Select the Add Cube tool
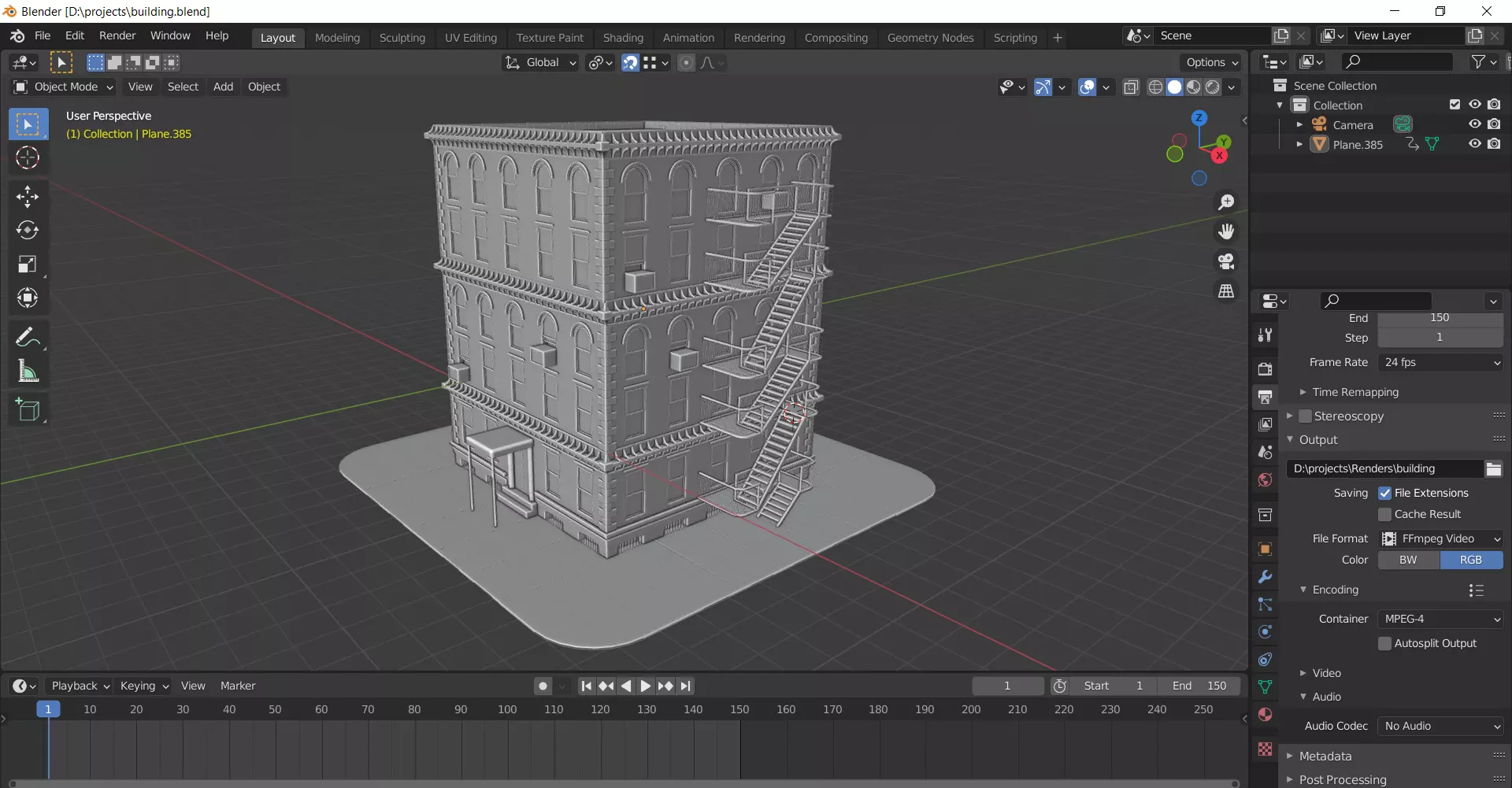Screen dimensions: 1512x788 click(28, 410)
